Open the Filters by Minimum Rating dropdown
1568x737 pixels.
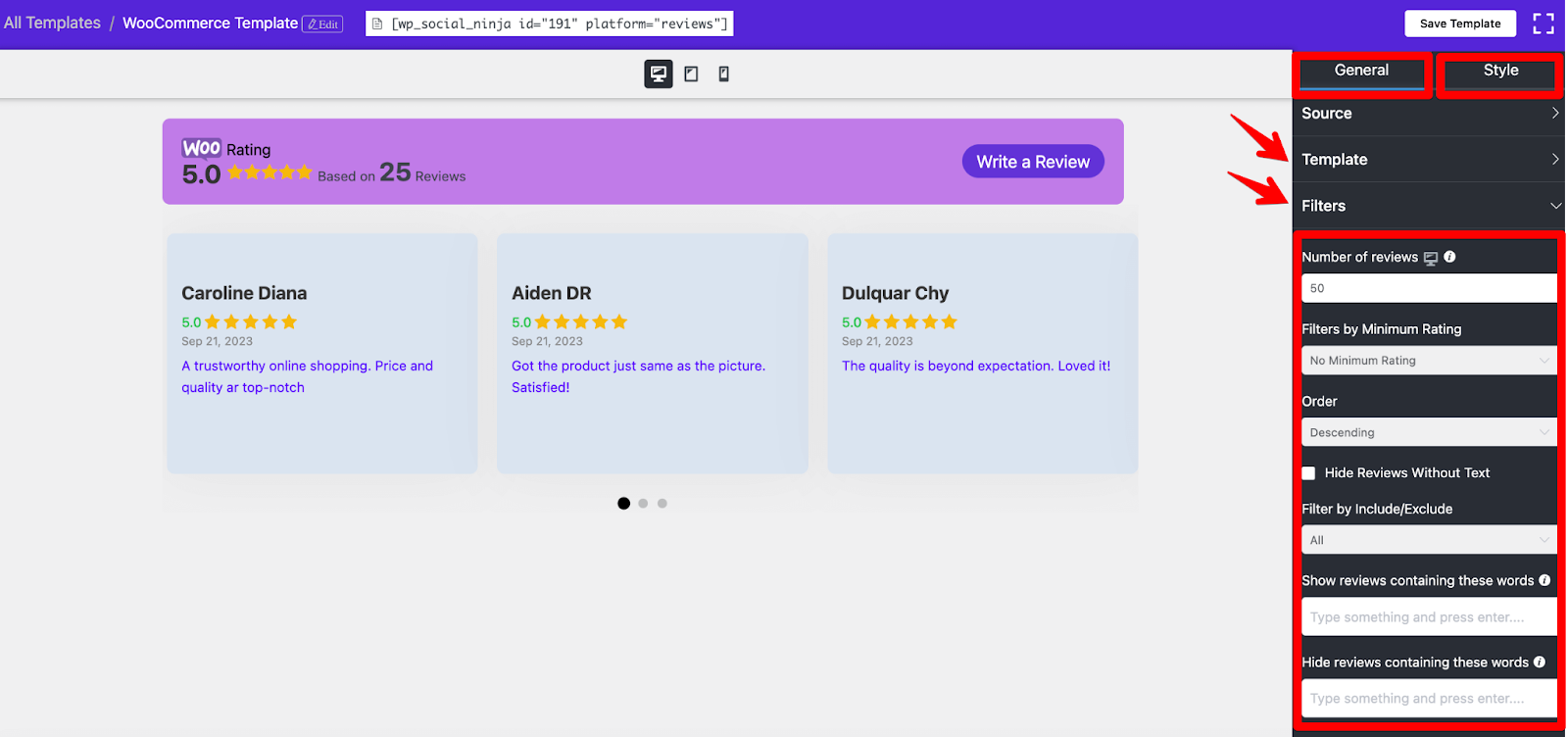pyautogui.click(x=1429, y=361)
